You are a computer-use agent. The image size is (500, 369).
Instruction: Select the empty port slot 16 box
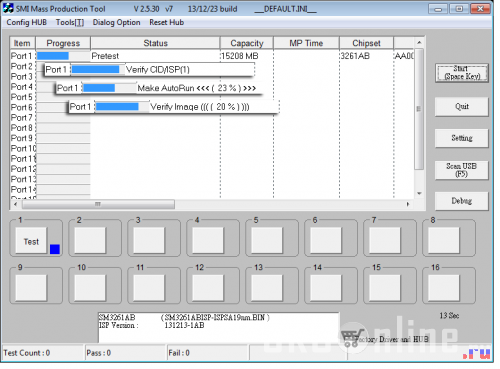coord(444,288)
